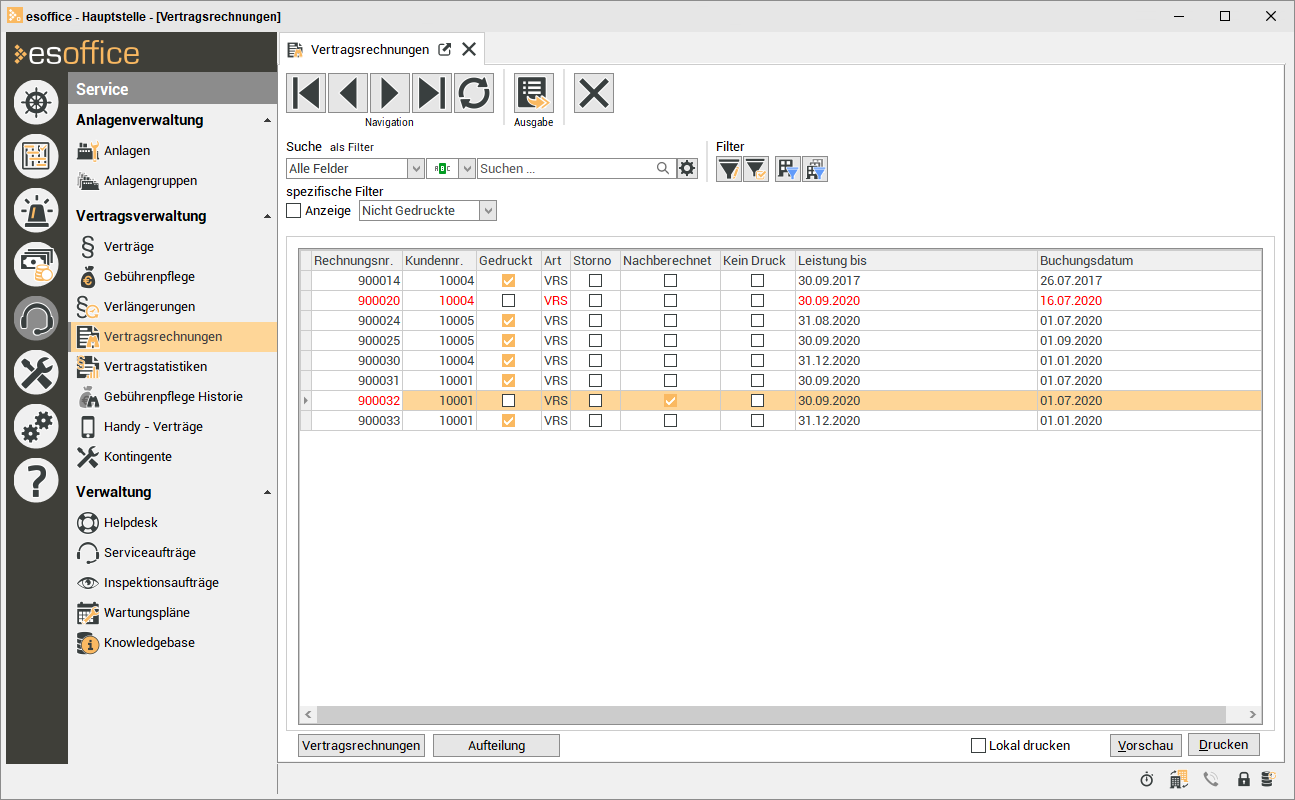Select the headset Service module
Viewport: 1295px width, 800px height.
click(36, 319)
